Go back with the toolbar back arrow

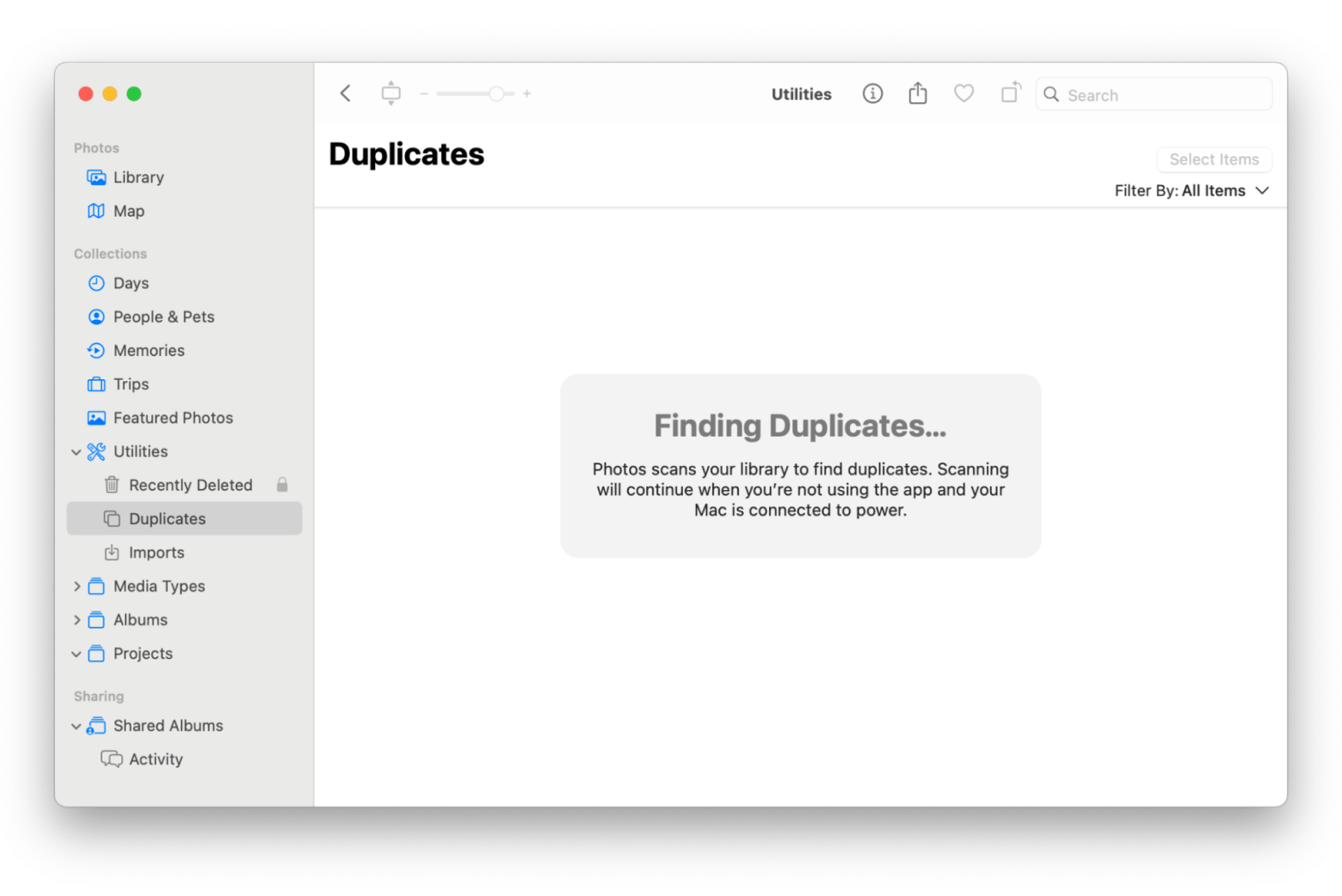[346, 94]
